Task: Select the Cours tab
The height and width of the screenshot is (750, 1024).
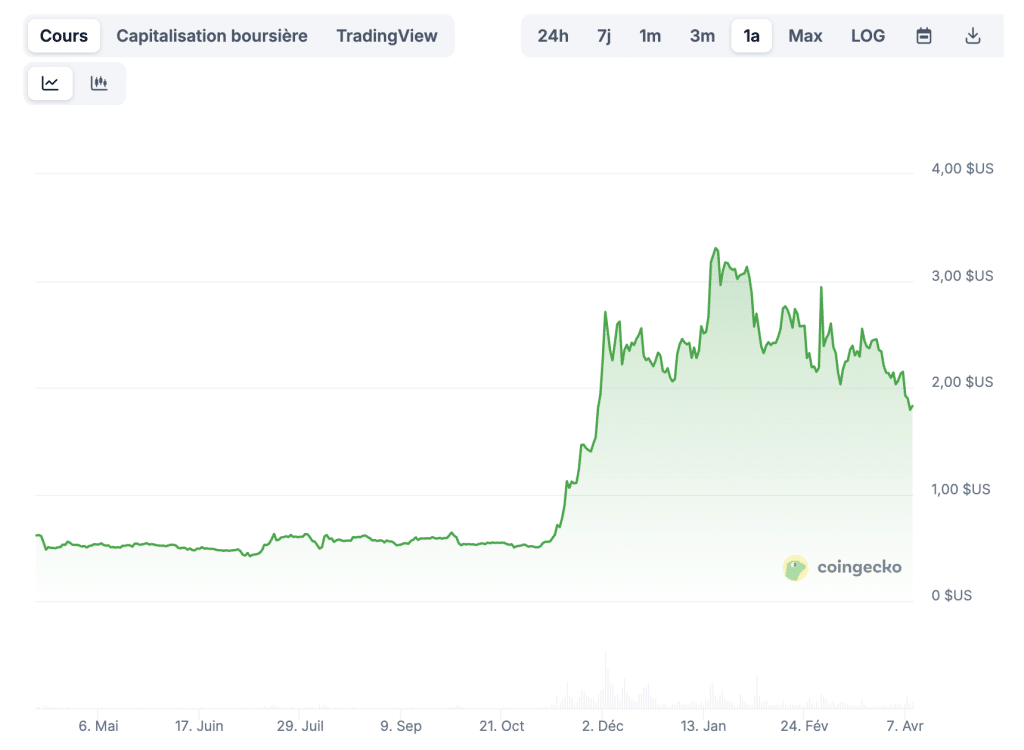Action: point(63,36)
